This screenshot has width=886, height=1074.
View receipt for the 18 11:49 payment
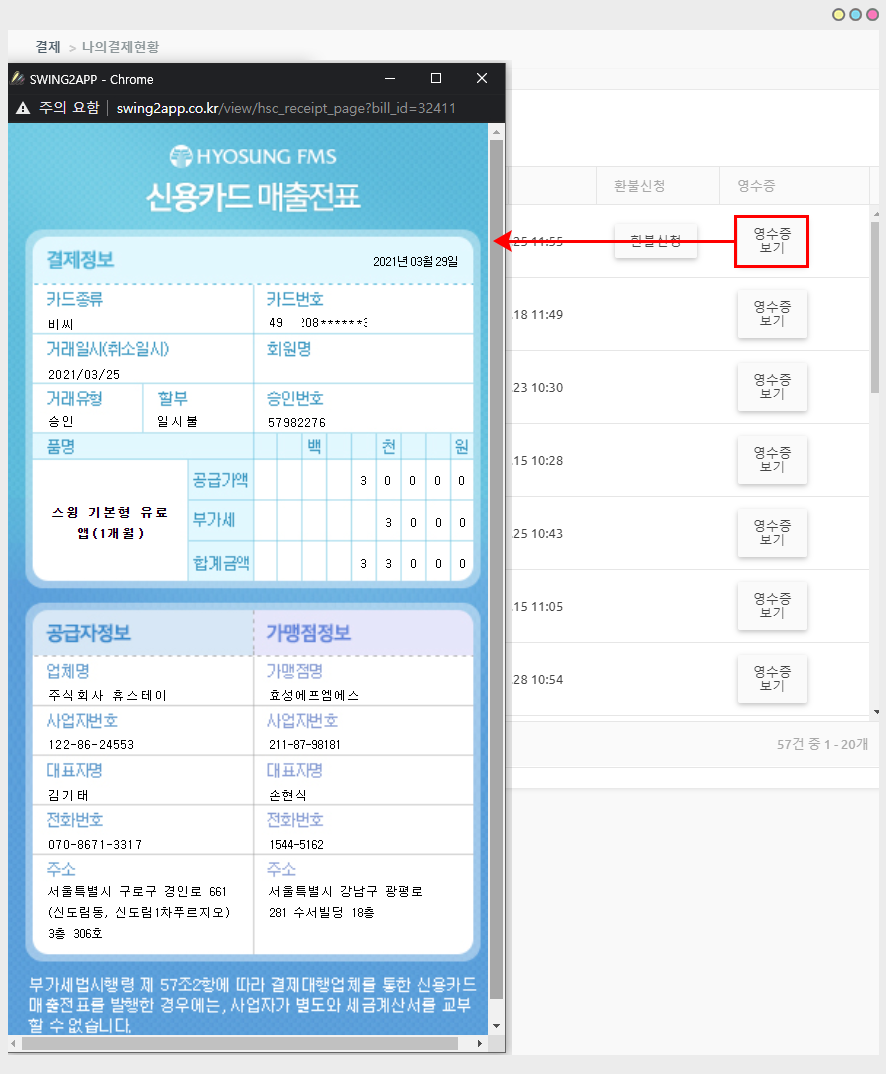point(771,314)
